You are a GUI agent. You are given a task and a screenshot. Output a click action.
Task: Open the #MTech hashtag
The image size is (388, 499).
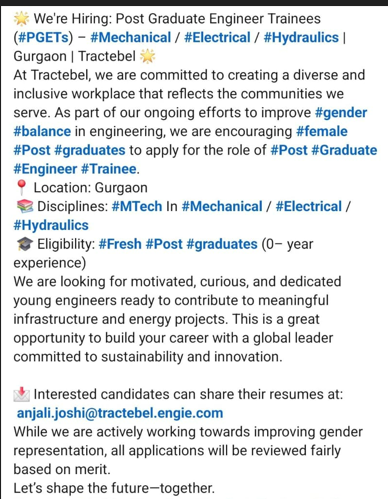point(137,207)
